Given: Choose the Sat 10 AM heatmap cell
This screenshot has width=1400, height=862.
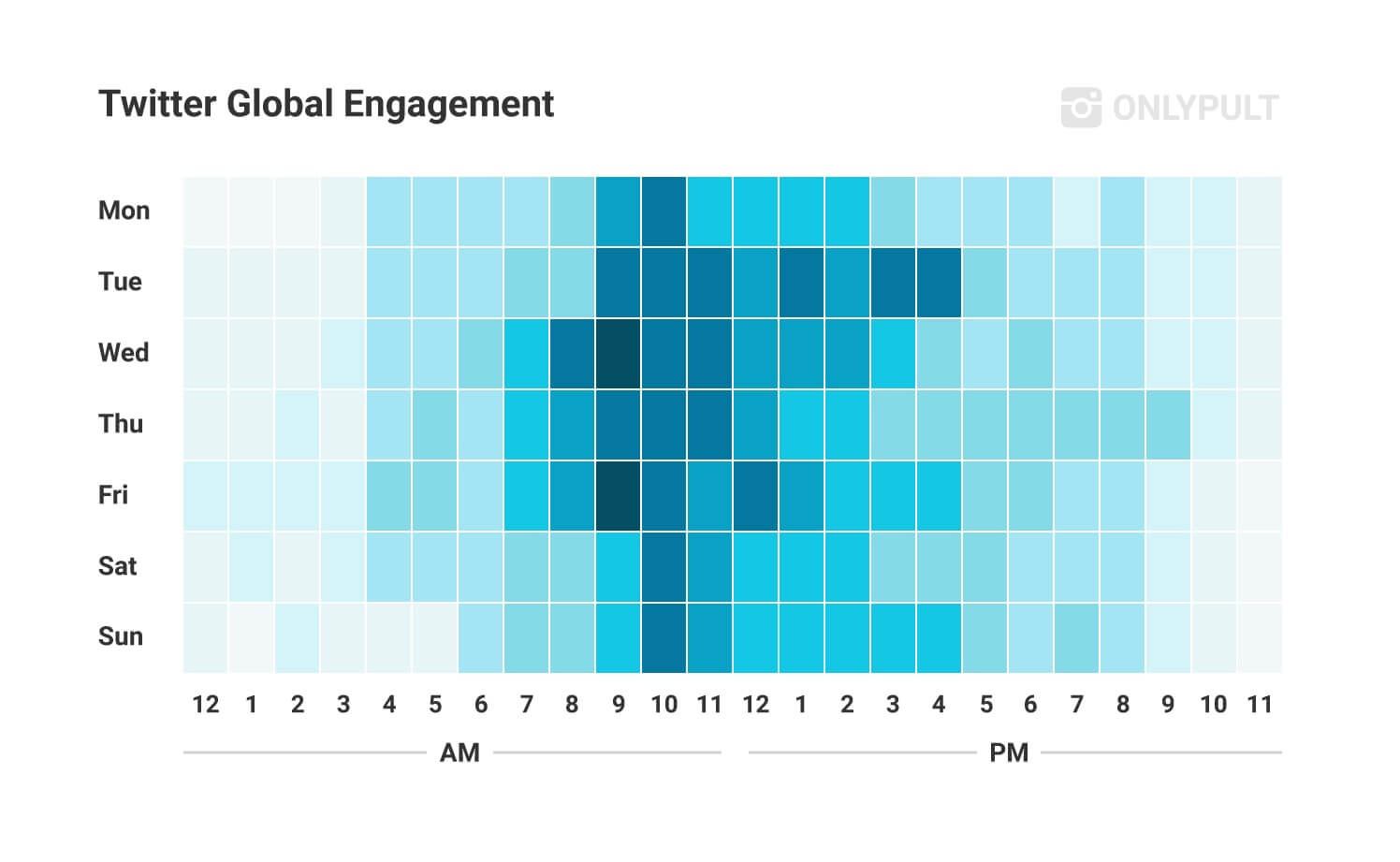Looking at the screenshot, I should (x=664, y=567).
